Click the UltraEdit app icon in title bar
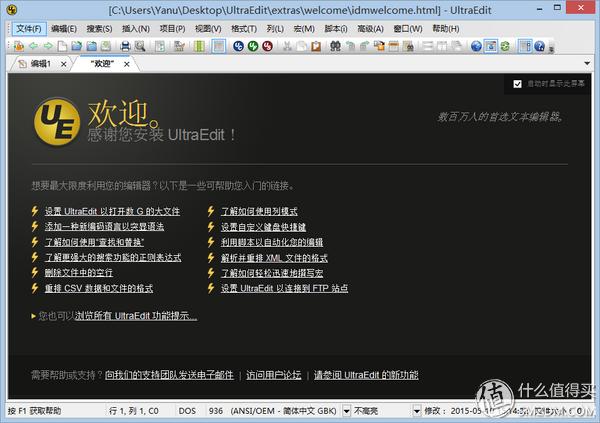The width and height of the screenshot is (600, 423). click(12, 10)
